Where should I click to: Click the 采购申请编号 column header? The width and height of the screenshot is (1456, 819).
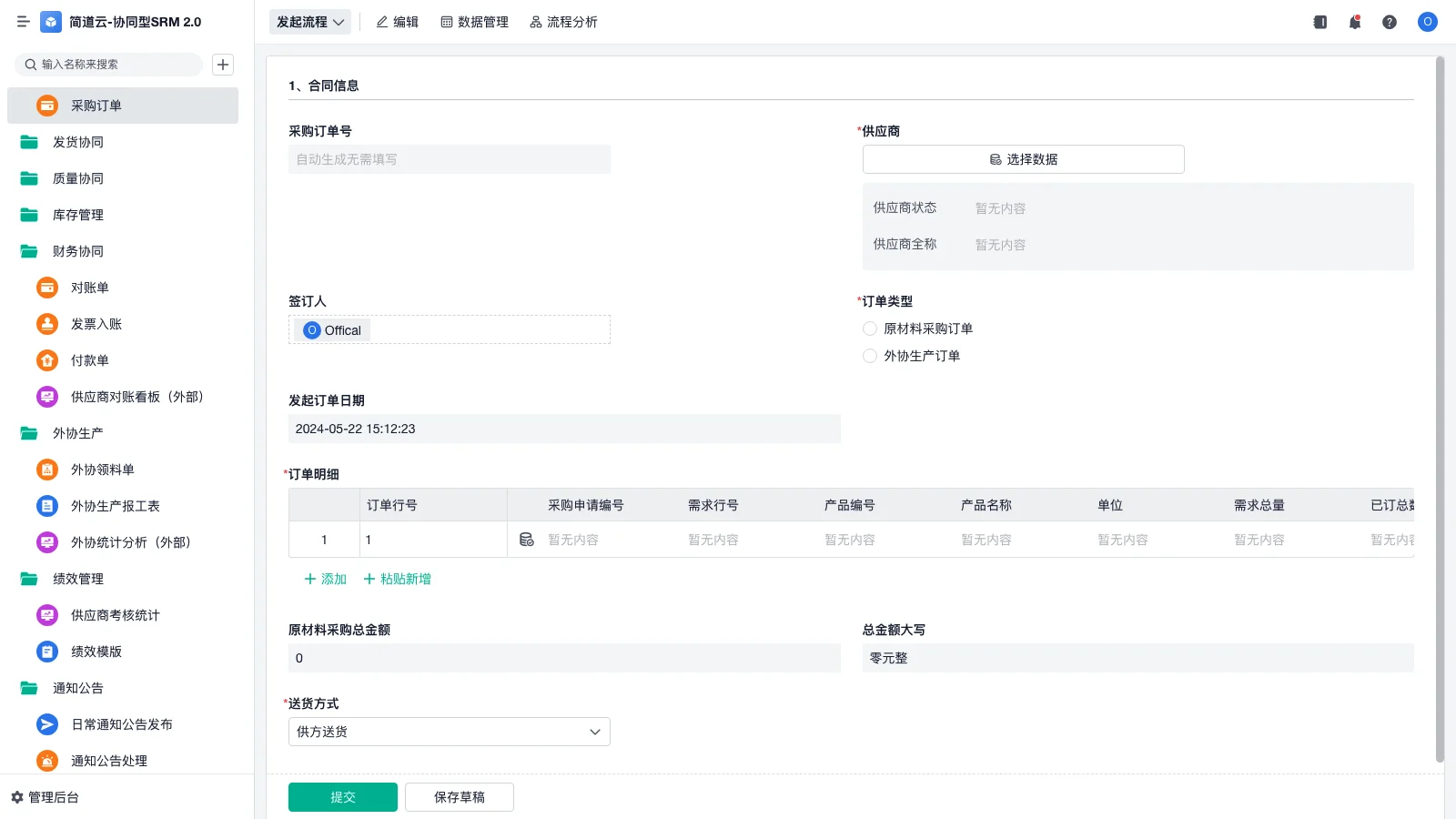tap(586, 505)
